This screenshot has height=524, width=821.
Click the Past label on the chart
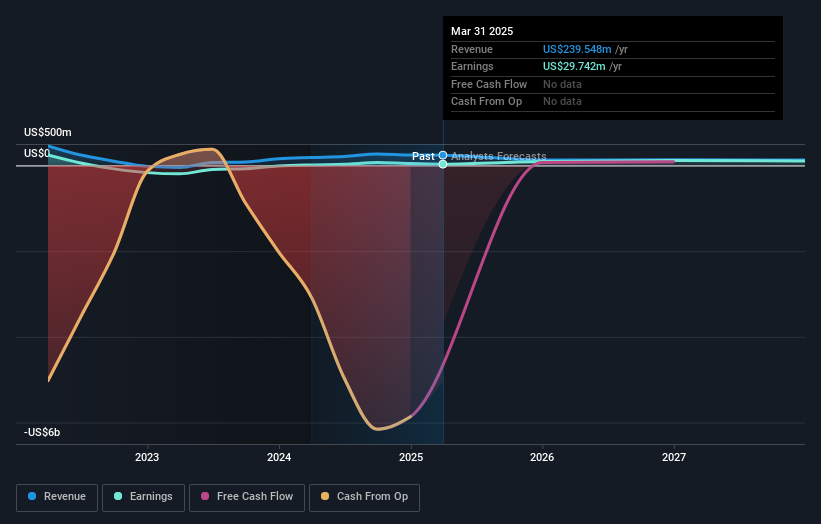423,156
